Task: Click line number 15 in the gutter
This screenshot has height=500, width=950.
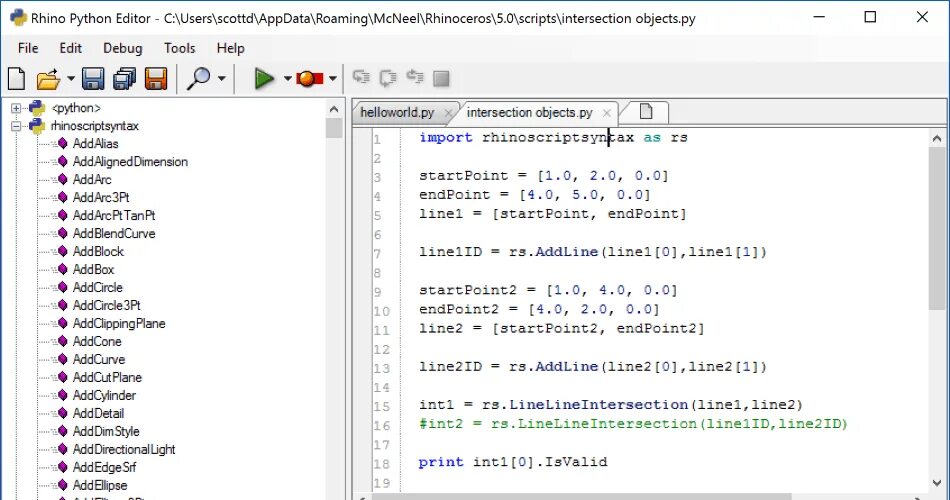Action: 382,406
